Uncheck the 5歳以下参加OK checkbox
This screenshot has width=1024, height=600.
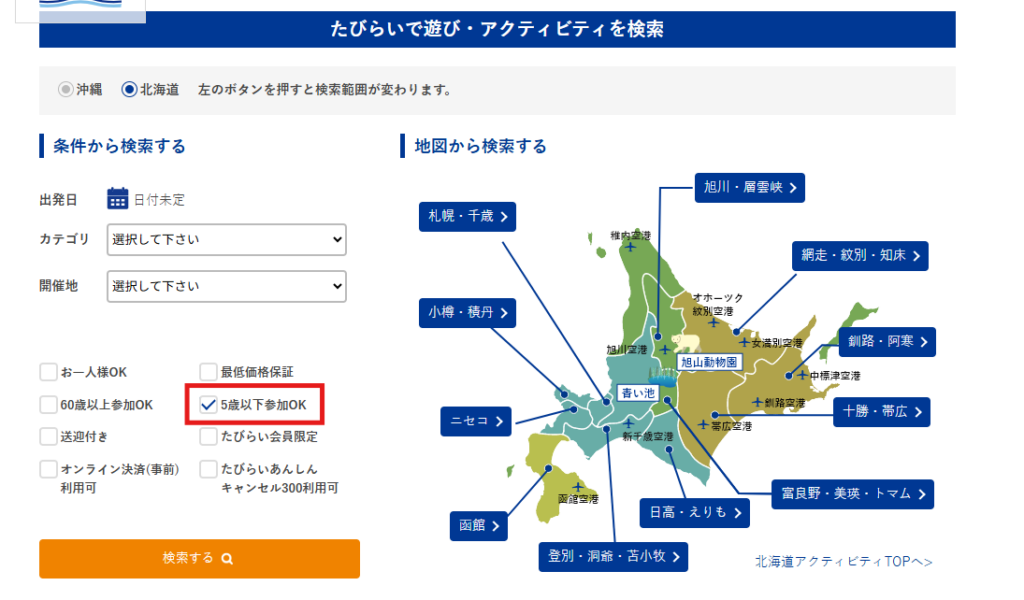tap(208, 405)
